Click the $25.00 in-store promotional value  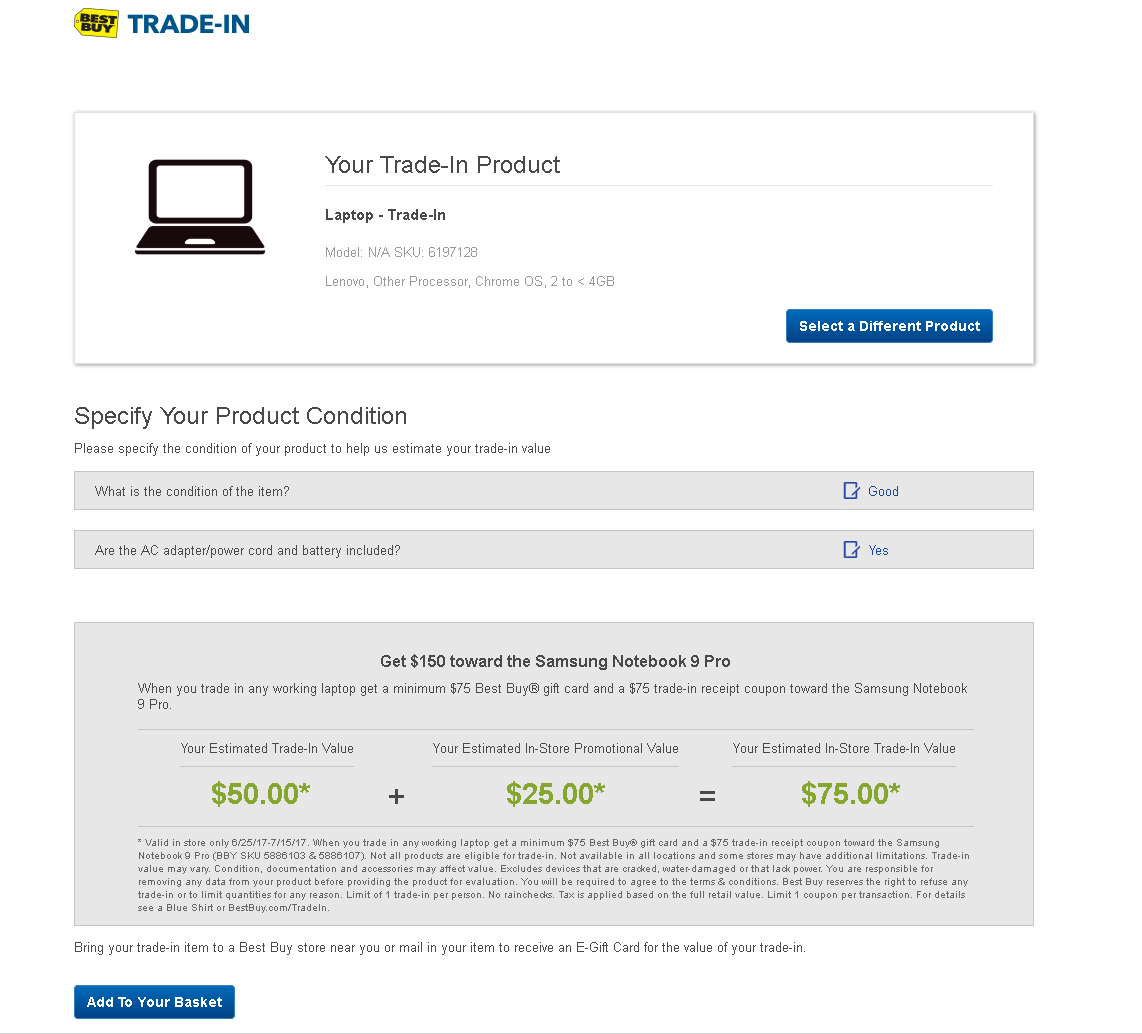pyautogui.click(x=556, y=794)
